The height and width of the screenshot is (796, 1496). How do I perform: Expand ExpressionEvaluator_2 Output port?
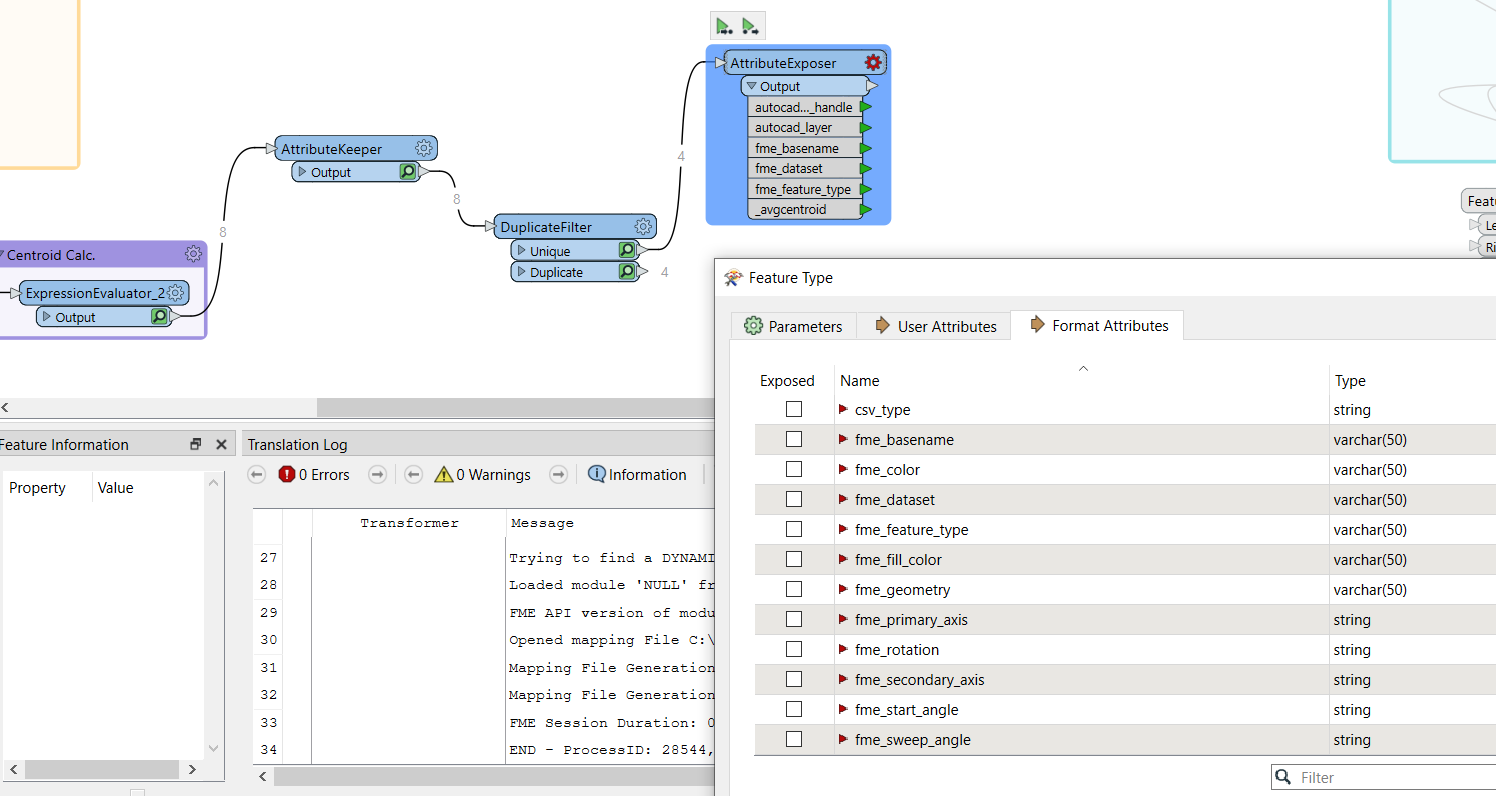[46, 316]
